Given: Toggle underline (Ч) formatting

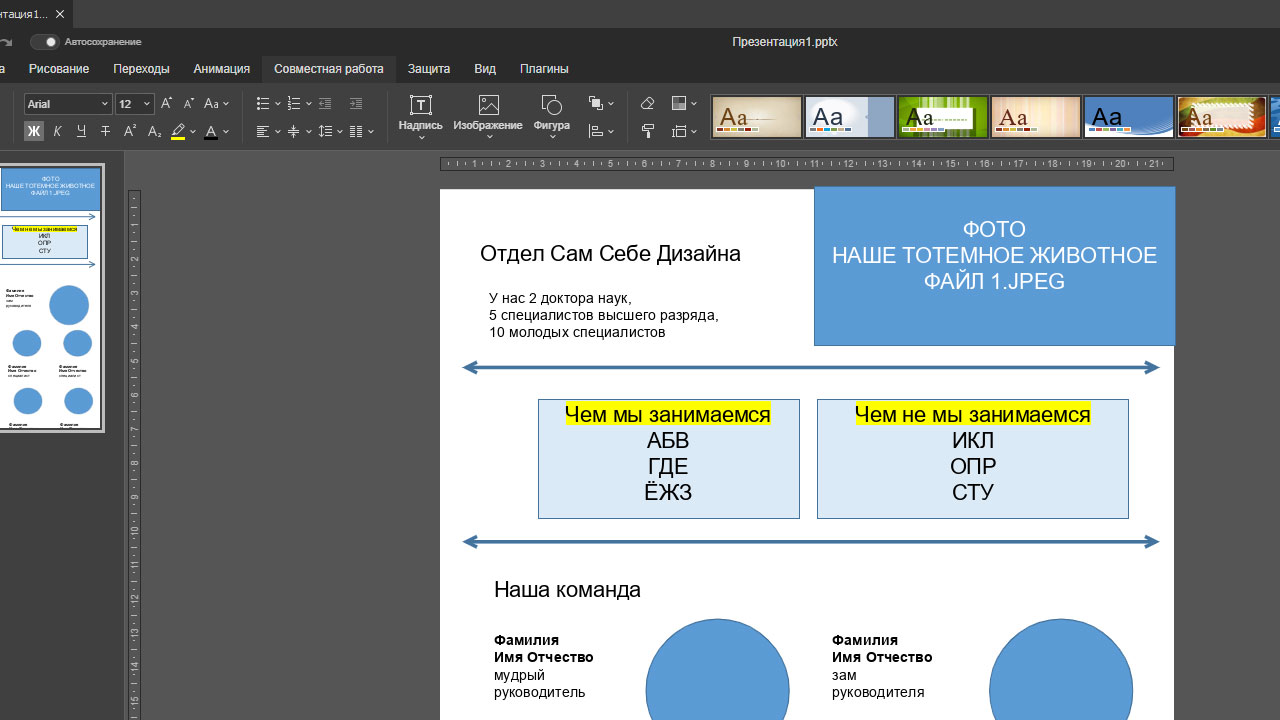Looking at the screenshot, I should click(x=81, y=132).
